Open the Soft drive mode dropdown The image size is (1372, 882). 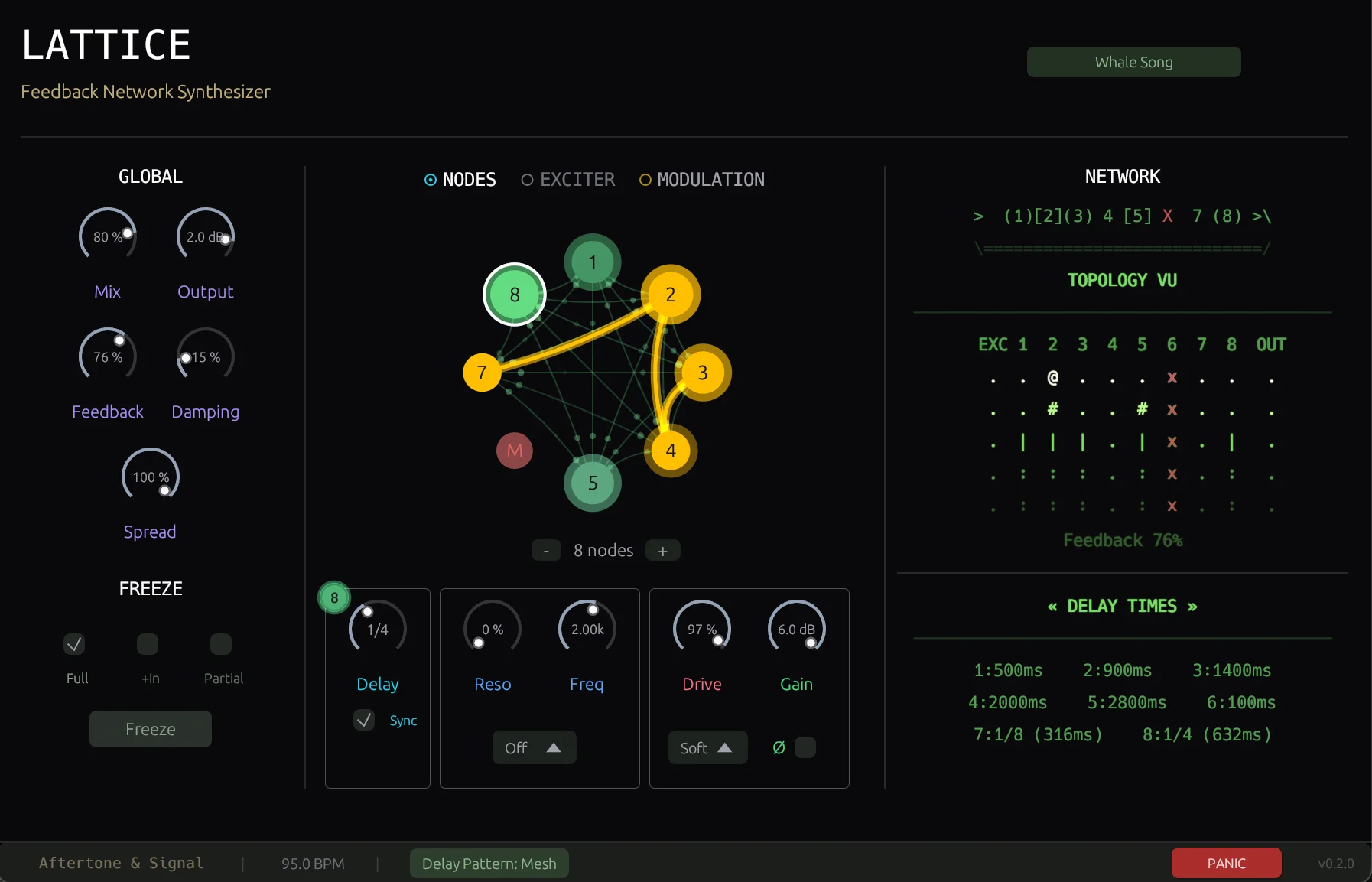point(707,748)
